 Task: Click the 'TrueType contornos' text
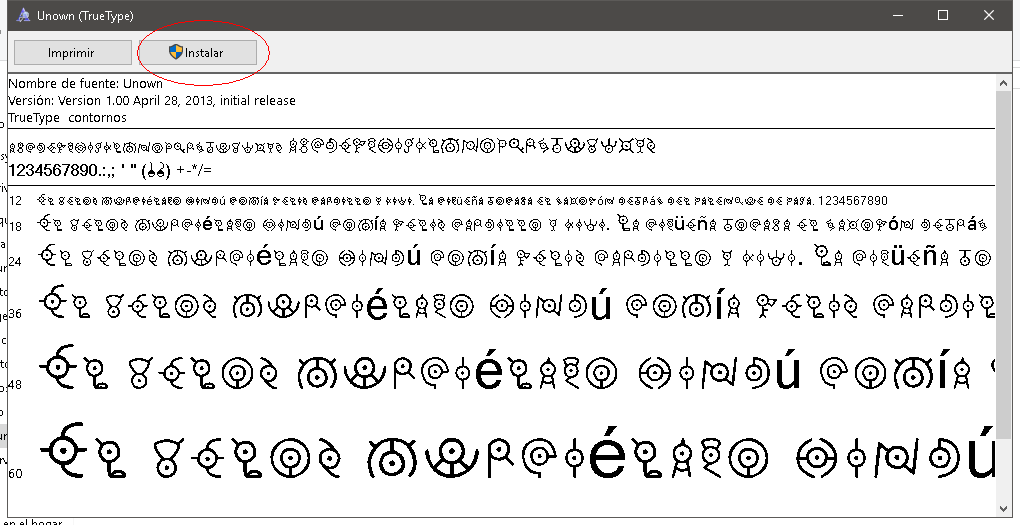click(x=67, y=118)
